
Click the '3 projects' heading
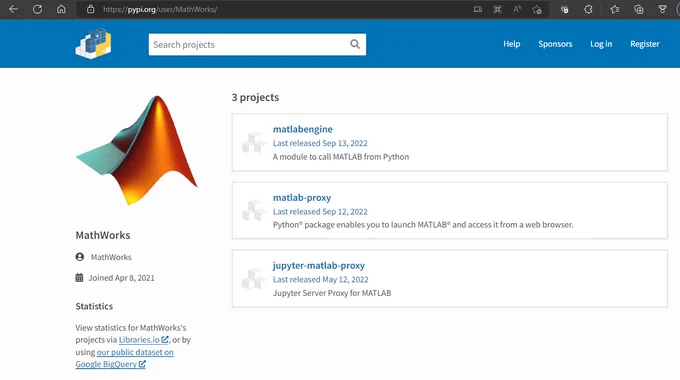[x=255, y=97]
